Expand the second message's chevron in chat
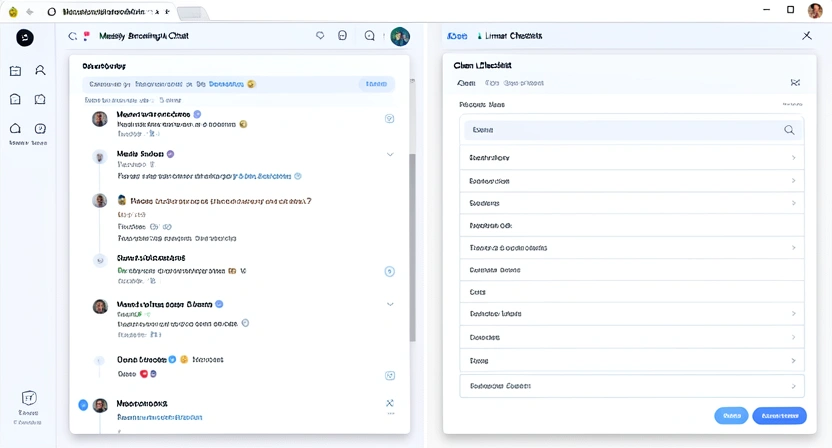This screenshot has height=448, width=832. click(390, 155)
